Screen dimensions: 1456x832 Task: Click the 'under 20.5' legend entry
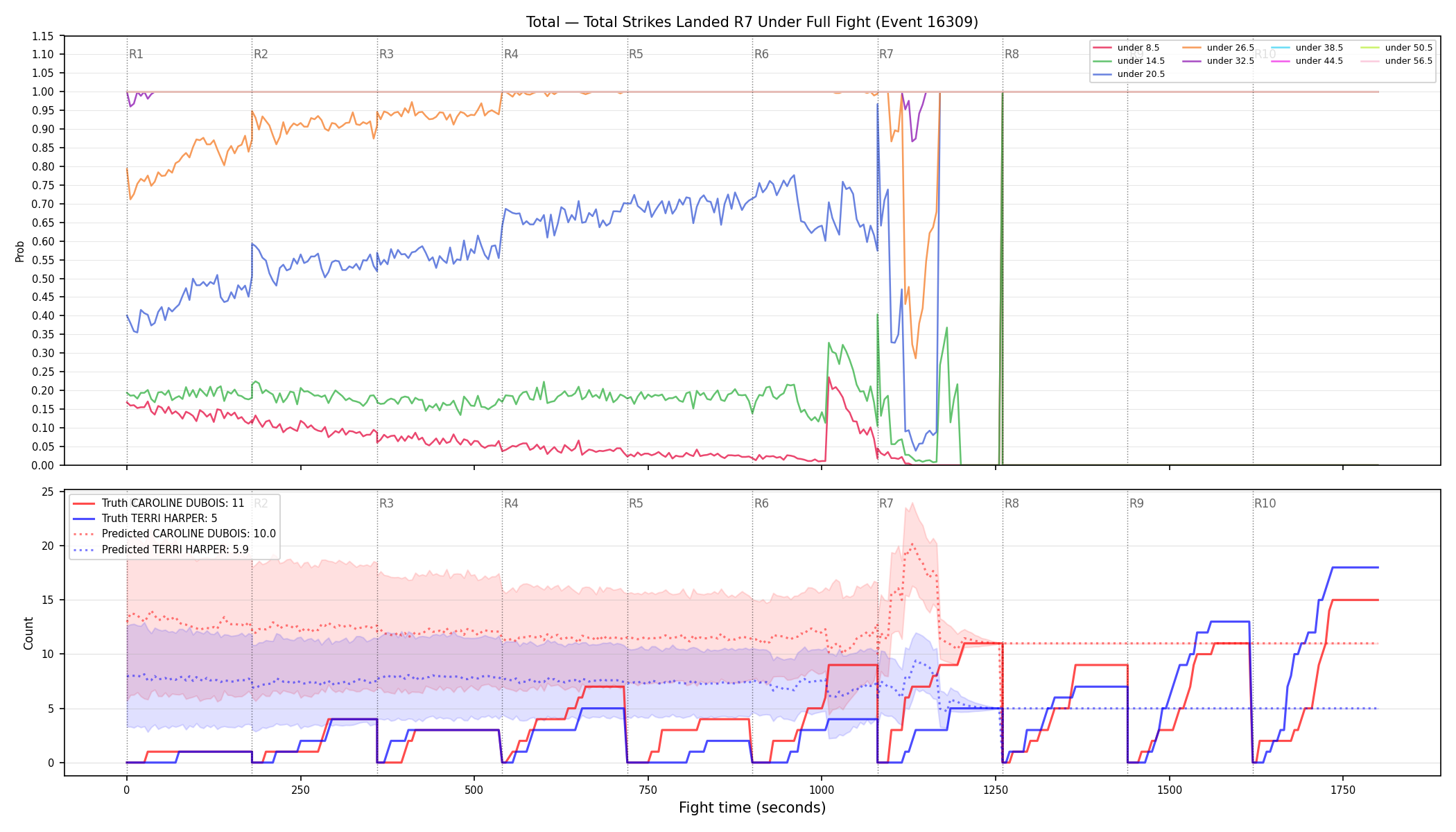point(1129,74)
